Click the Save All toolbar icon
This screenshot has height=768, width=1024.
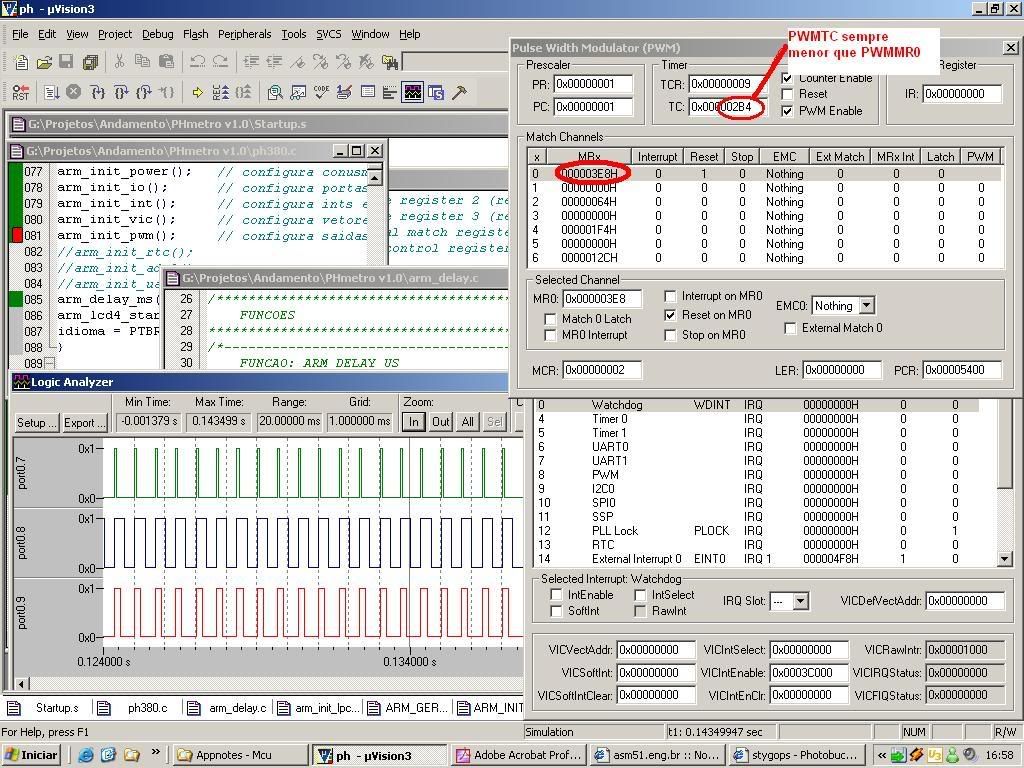tap(90, 62)
